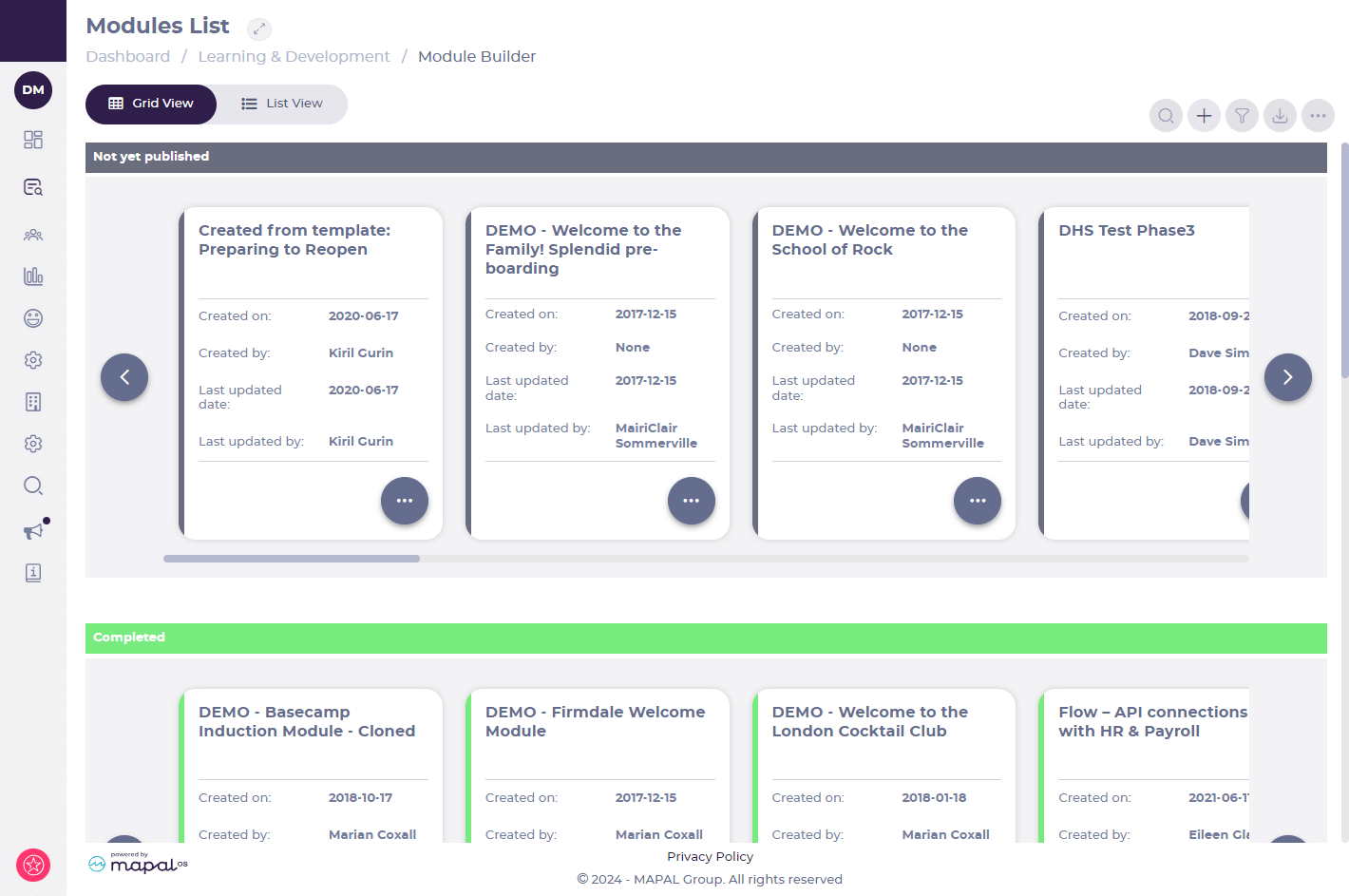Open the magnifier search sidebar icon

33,486
